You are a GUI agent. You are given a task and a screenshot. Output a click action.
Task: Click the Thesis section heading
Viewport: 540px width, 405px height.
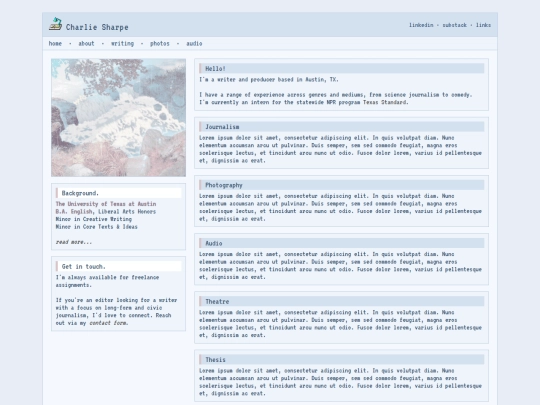click(341, 360)
